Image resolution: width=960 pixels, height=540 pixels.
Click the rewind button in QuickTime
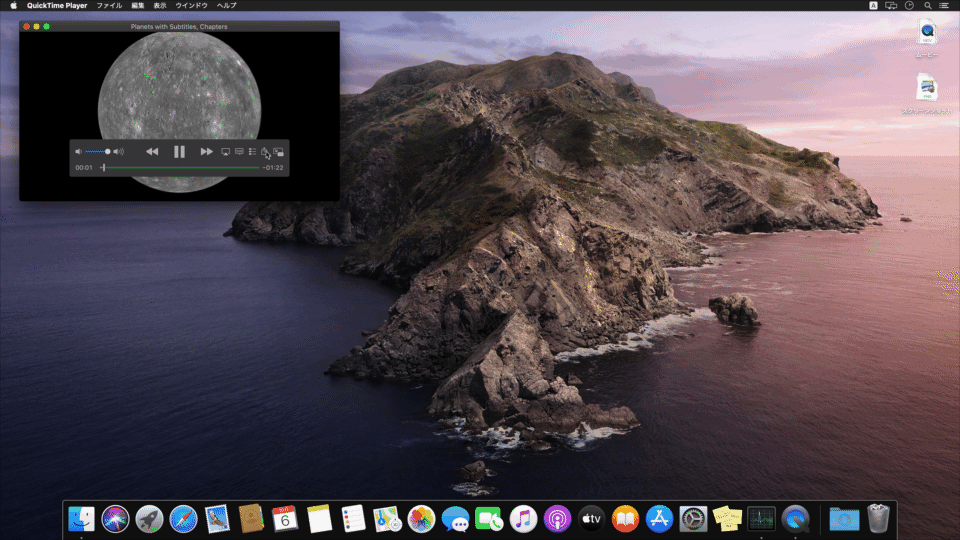coord(152,152)
